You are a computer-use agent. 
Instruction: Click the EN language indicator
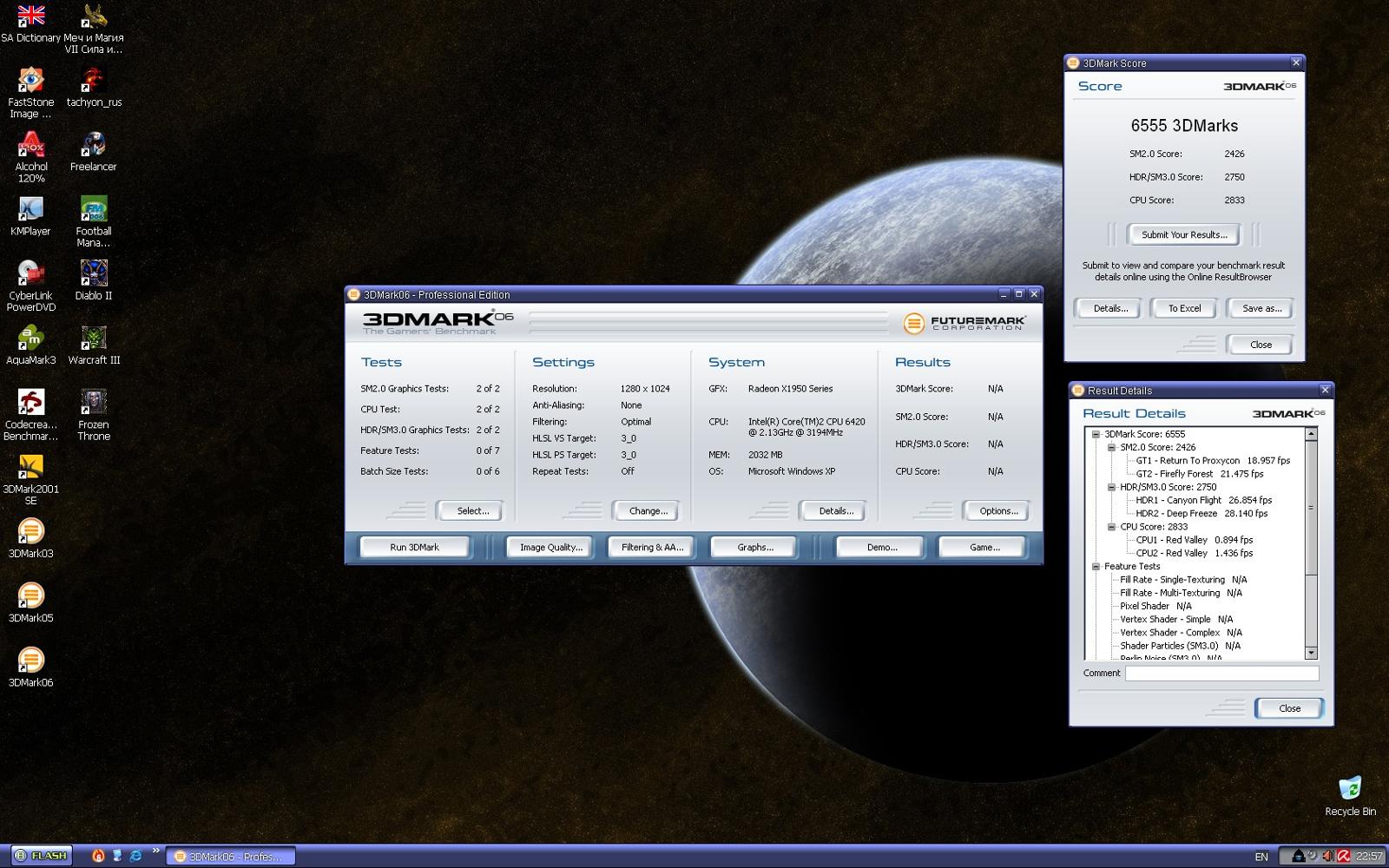pyautogui.click(x=1261, y=857)
